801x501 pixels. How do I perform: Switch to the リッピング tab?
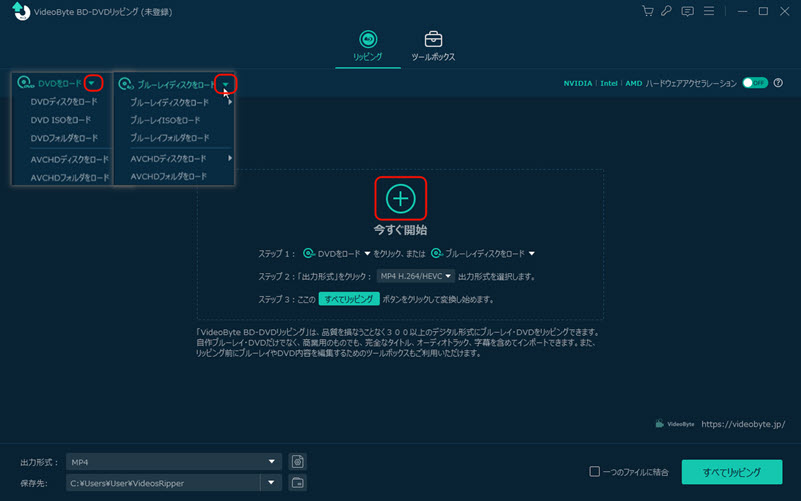[x=368, y=46]
